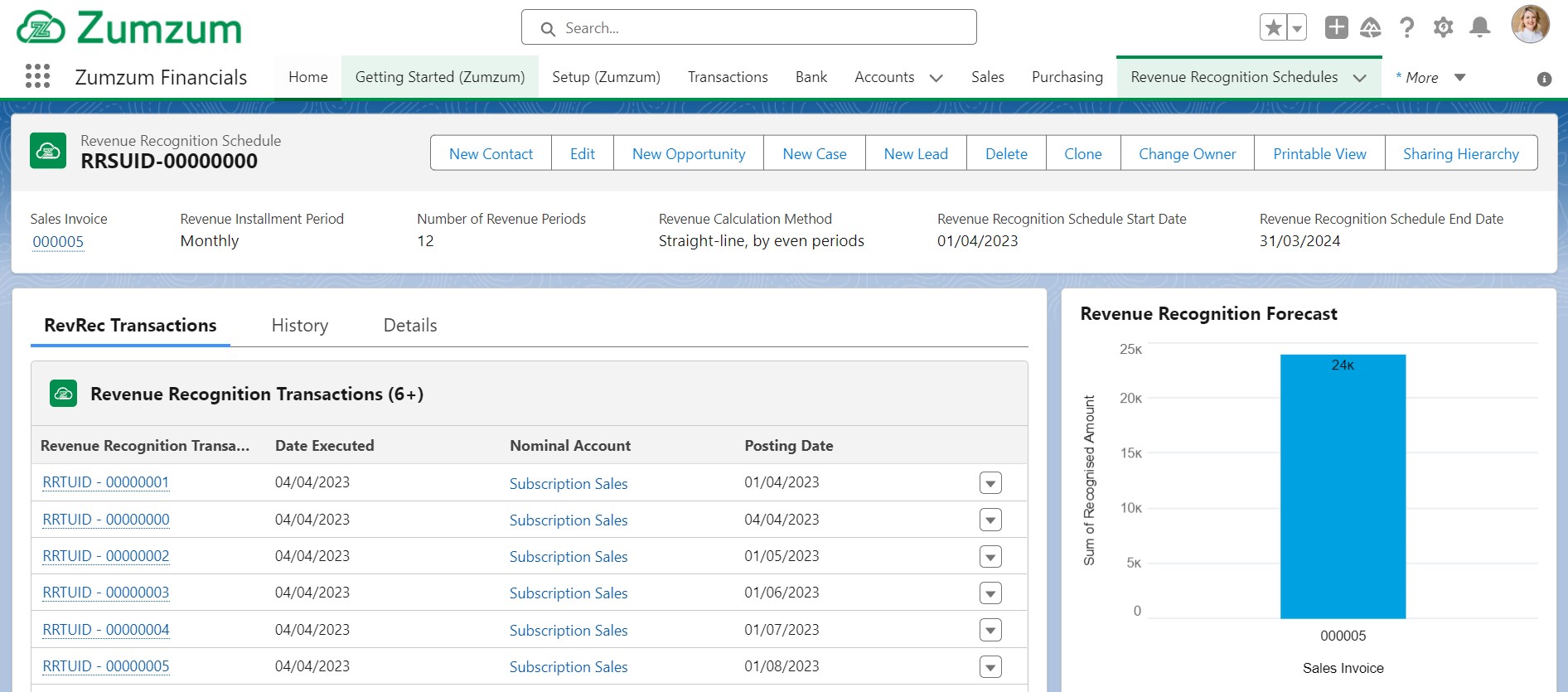Open the Transactions tab

728,77
